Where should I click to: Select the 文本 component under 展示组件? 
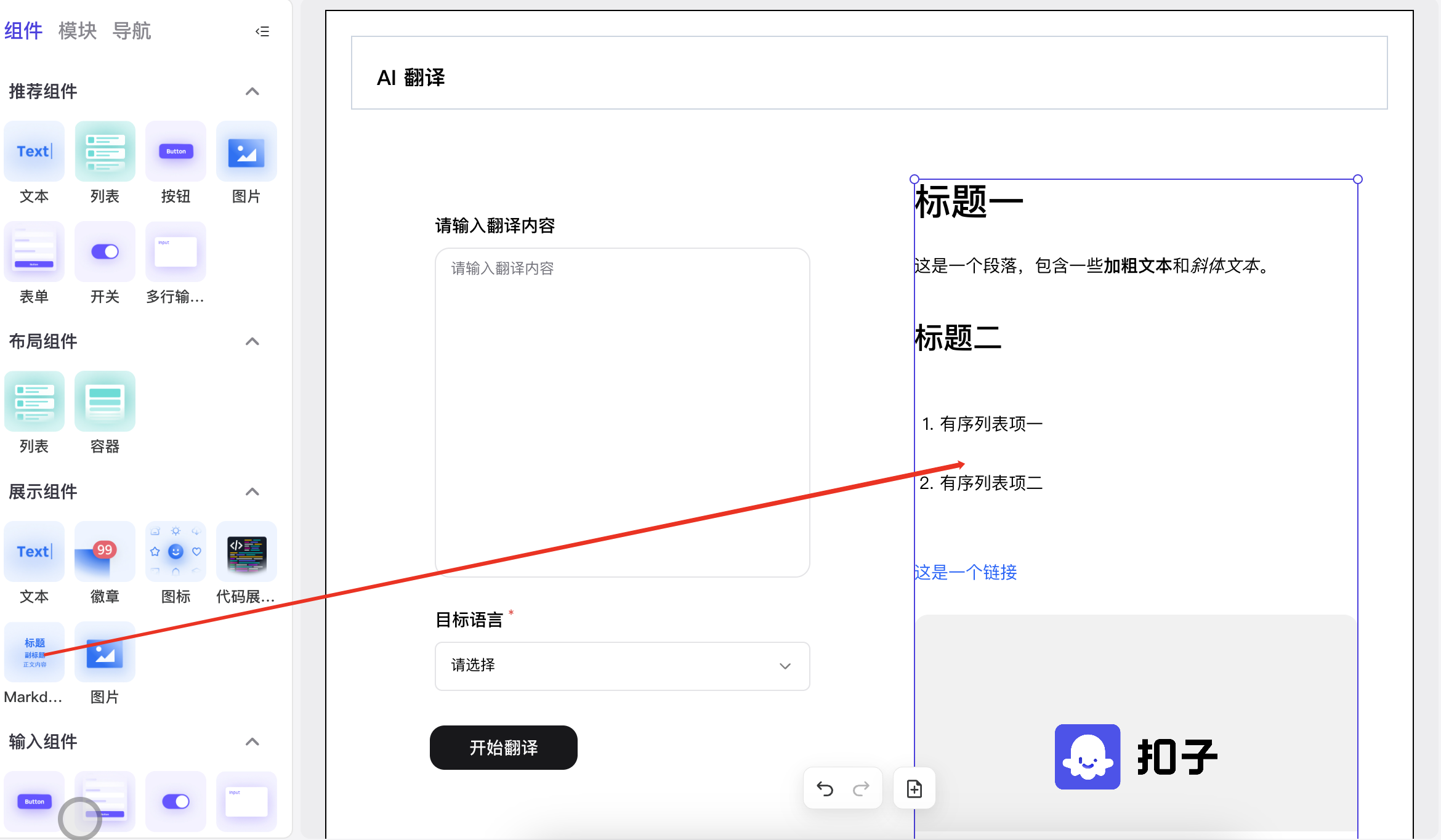click(x=34, y=551)
